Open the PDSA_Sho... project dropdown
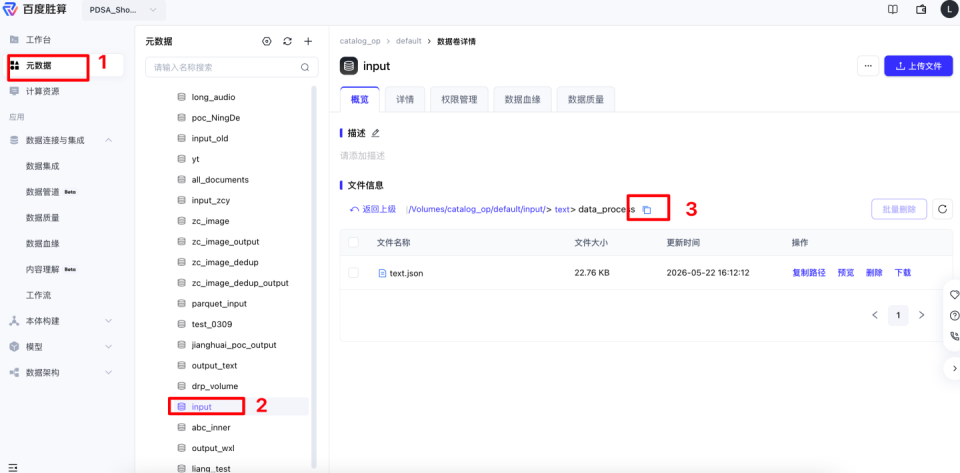This screenshot has width=960, height=473. pos(124,10)
